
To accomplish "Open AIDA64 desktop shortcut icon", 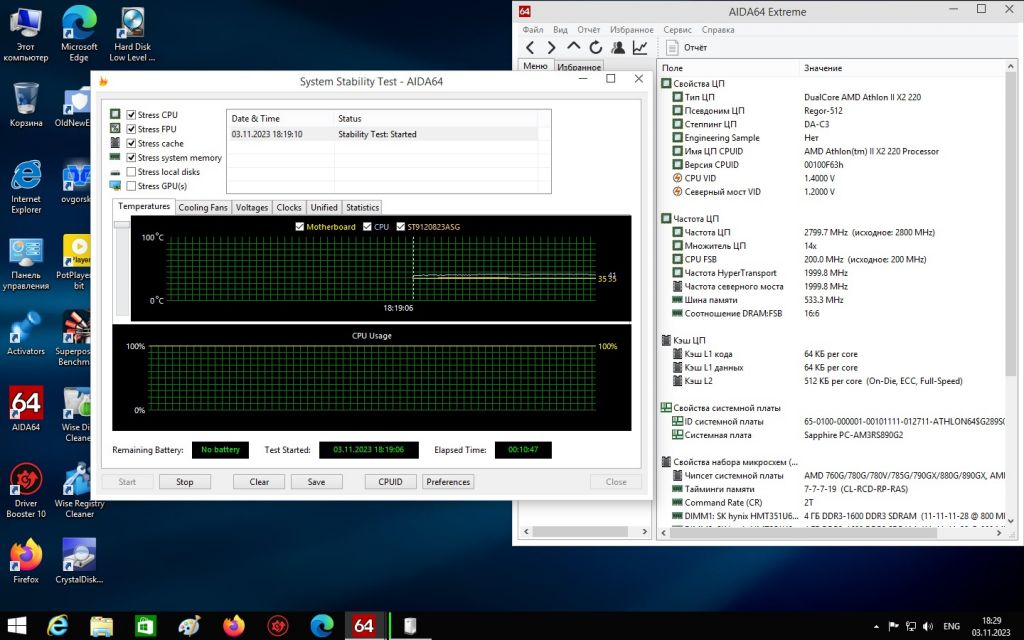I will 26,409.
